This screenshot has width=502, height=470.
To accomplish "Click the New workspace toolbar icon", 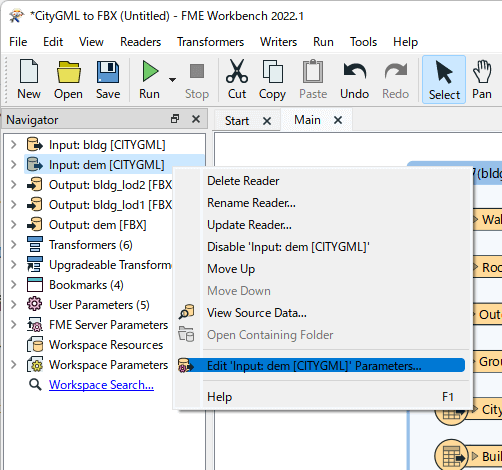I will click(x=29, y=71).
